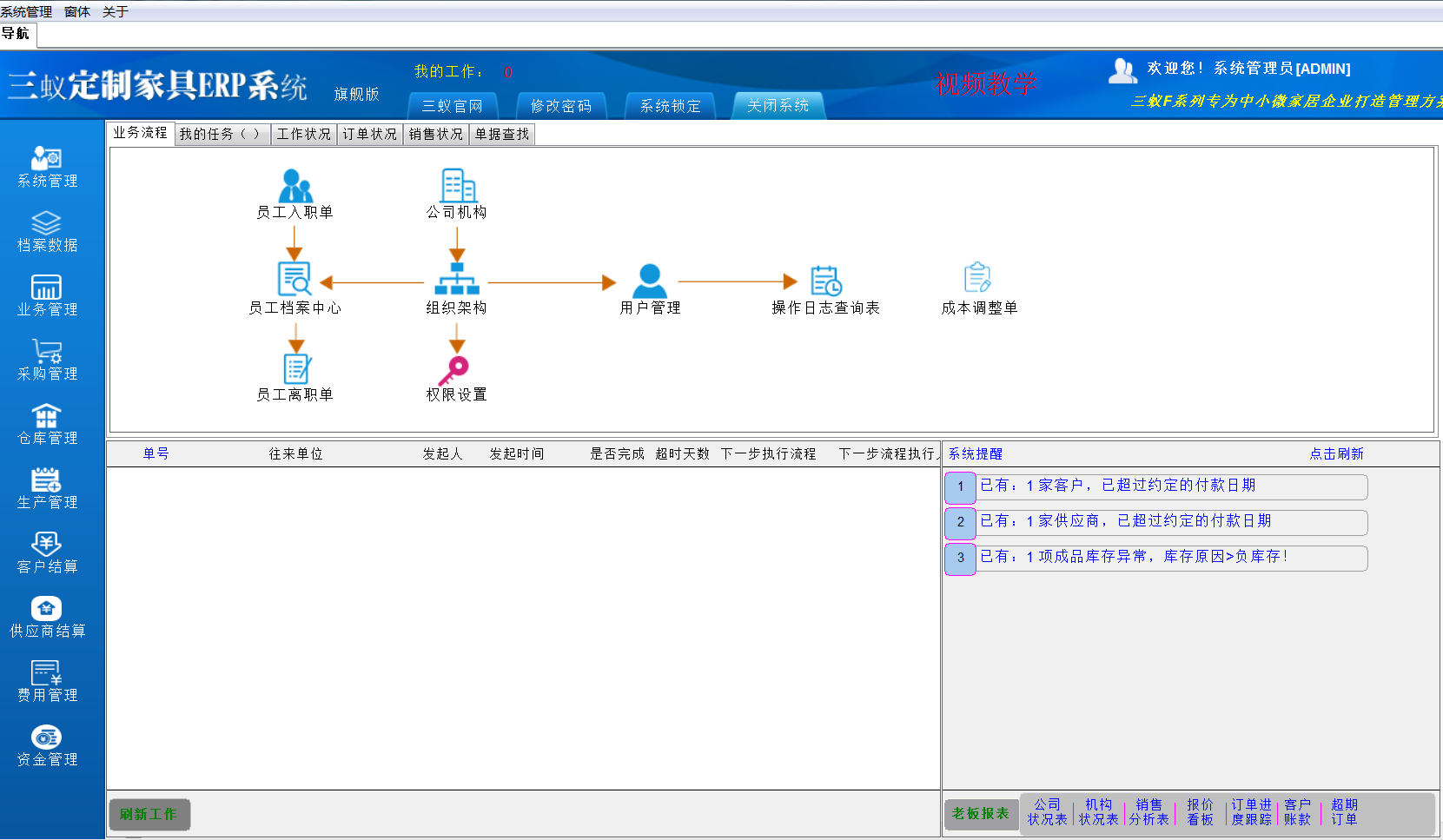1443x840 pixels.
Task: Click the 三蚁官网 header button
Action: pyautogui.click(x=453, y=106)
